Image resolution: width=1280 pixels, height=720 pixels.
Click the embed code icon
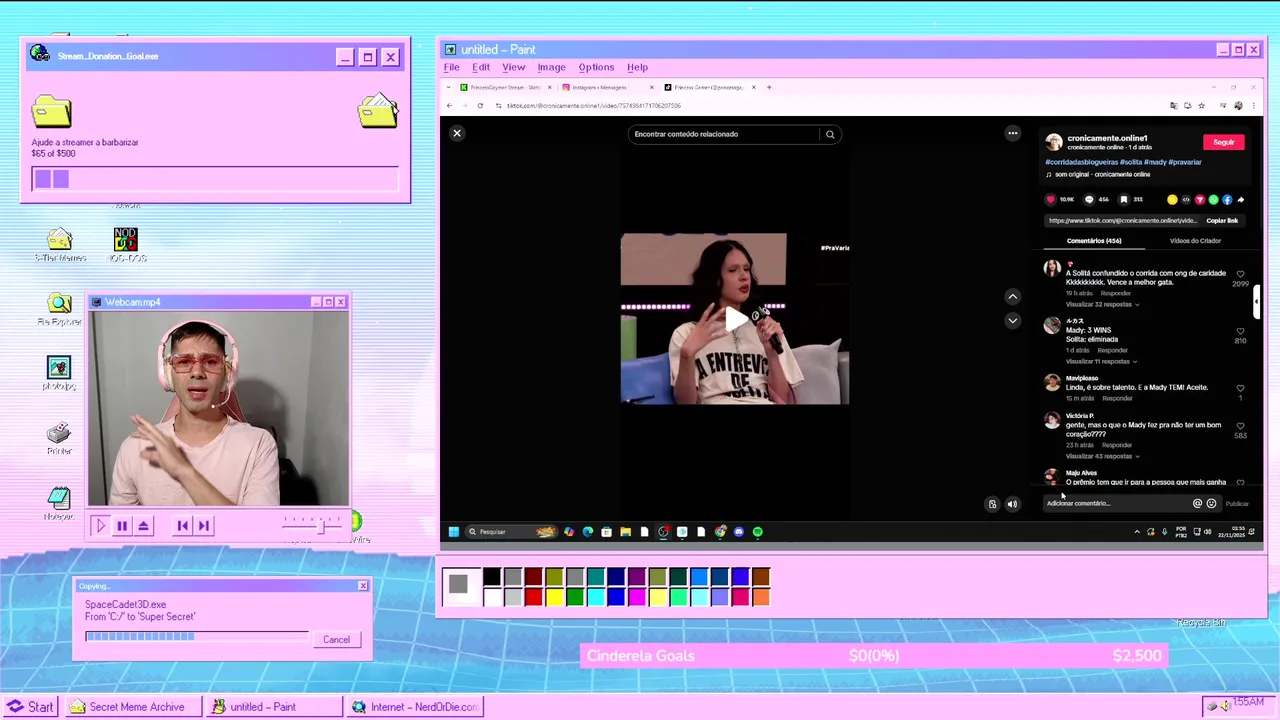click(1186, 199)
